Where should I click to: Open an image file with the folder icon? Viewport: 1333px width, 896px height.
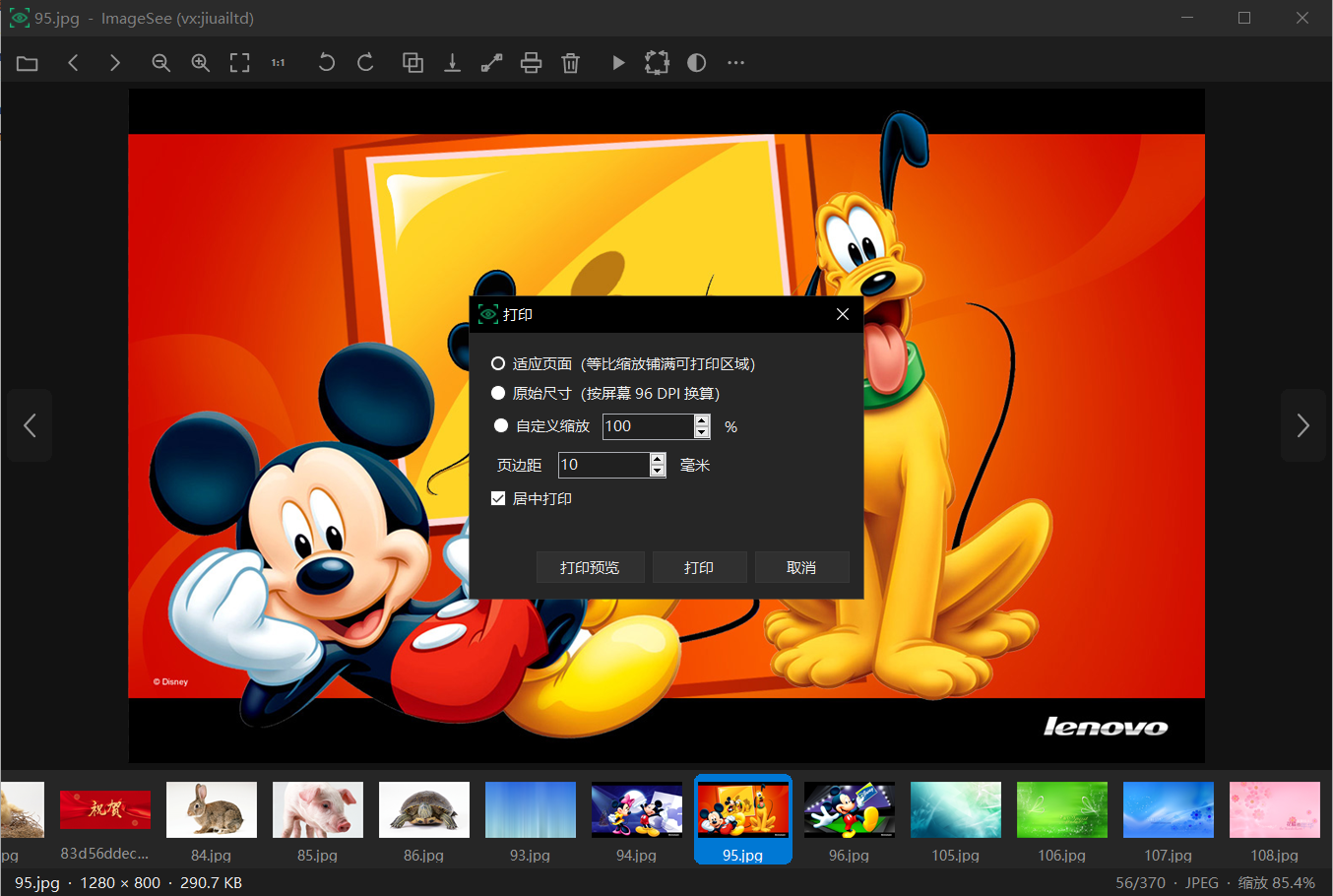28,63
